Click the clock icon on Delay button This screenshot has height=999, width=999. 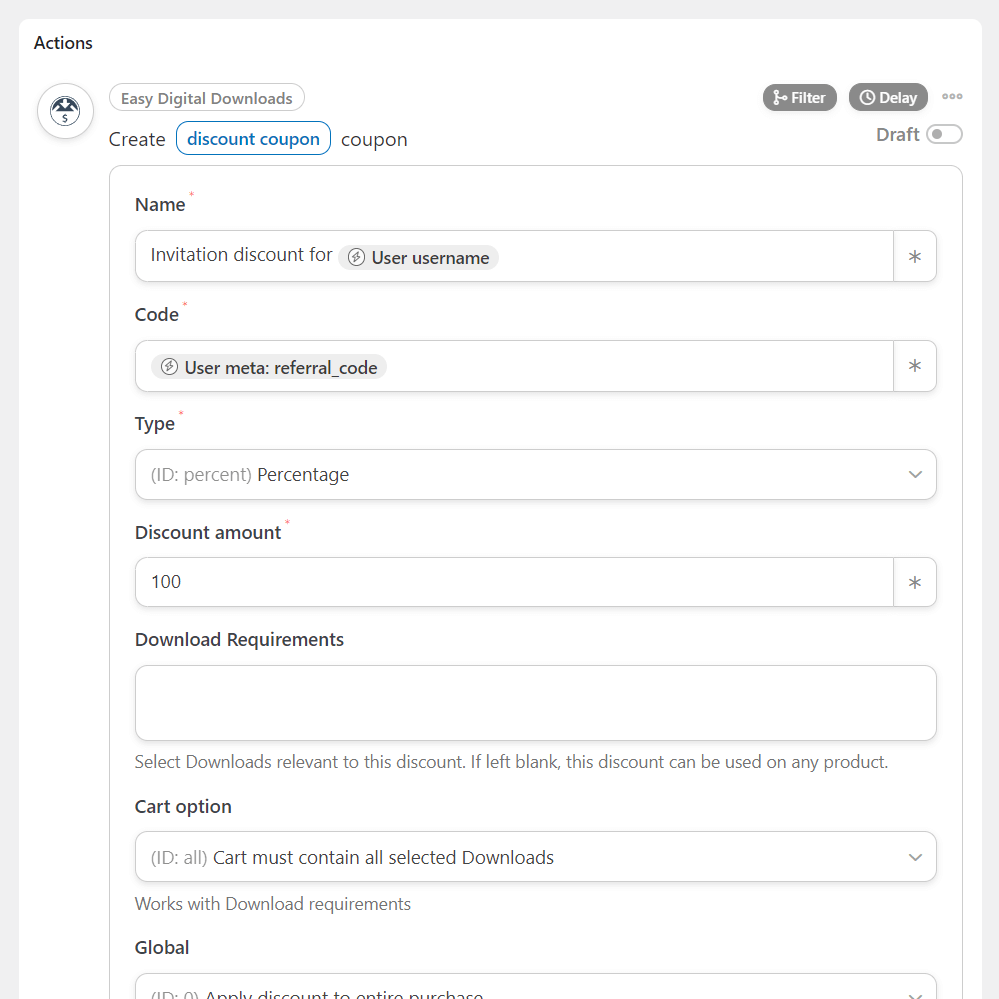[x=868, y=97]
